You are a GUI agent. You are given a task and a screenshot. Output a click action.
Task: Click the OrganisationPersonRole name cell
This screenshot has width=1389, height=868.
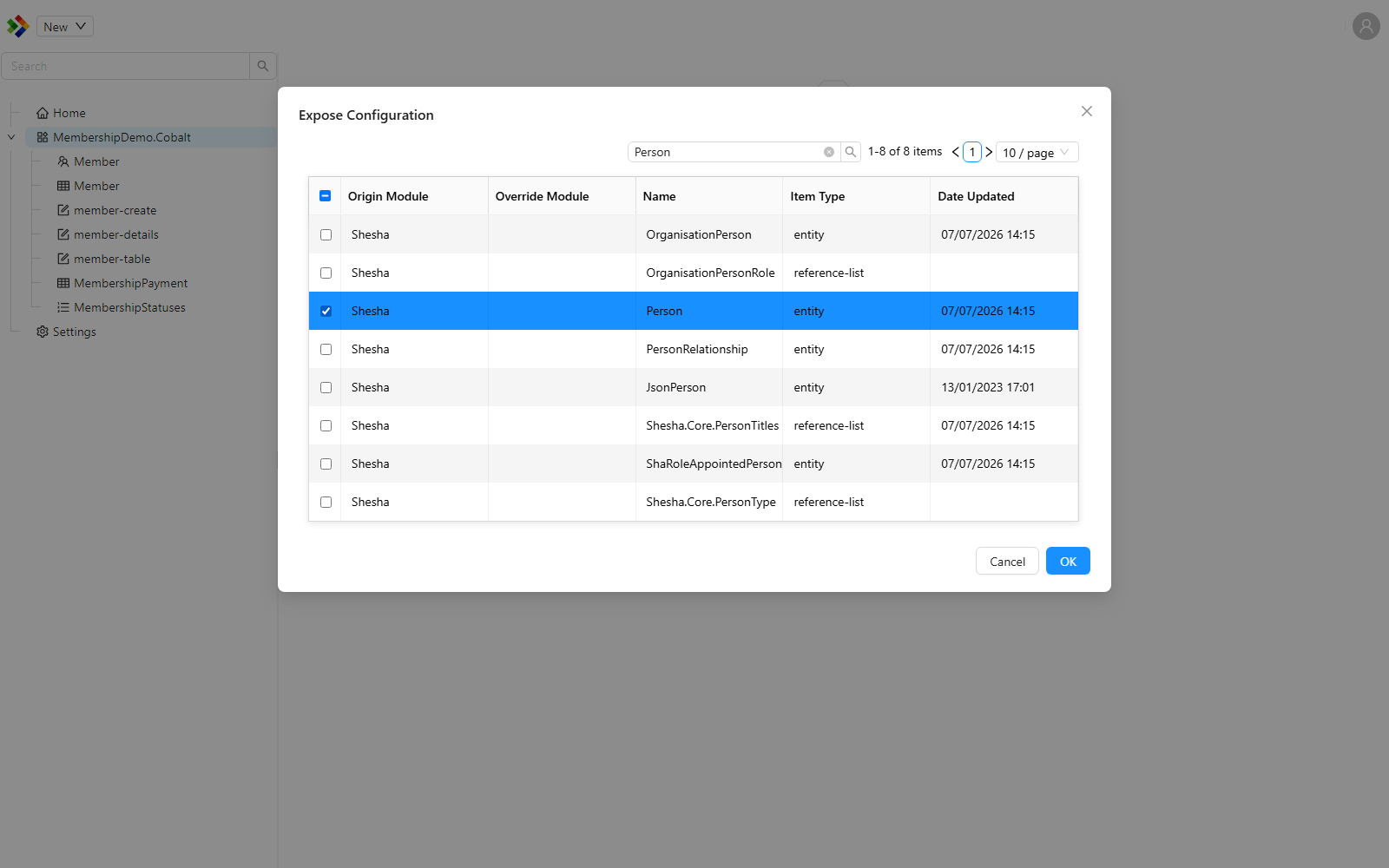[709, 273]
